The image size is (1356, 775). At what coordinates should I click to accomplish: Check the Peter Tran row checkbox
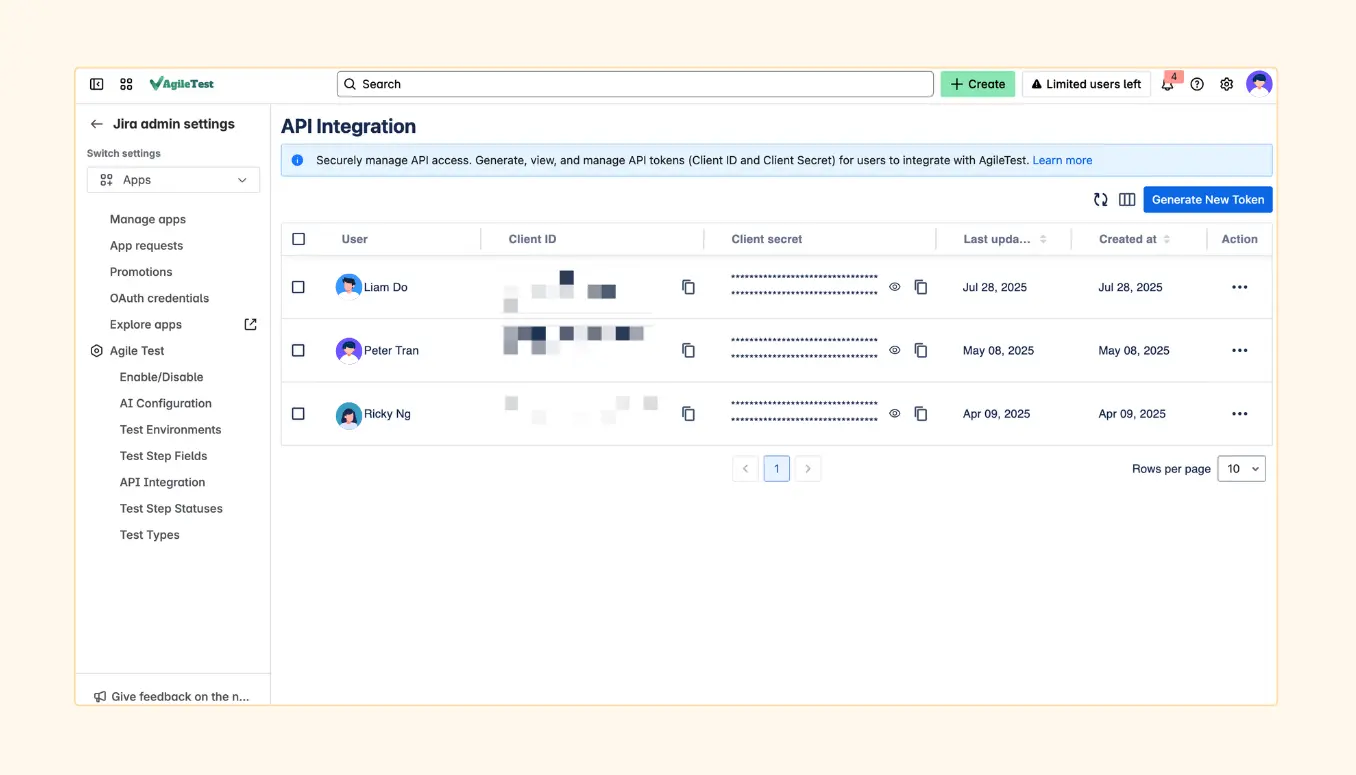coord(298,350)
